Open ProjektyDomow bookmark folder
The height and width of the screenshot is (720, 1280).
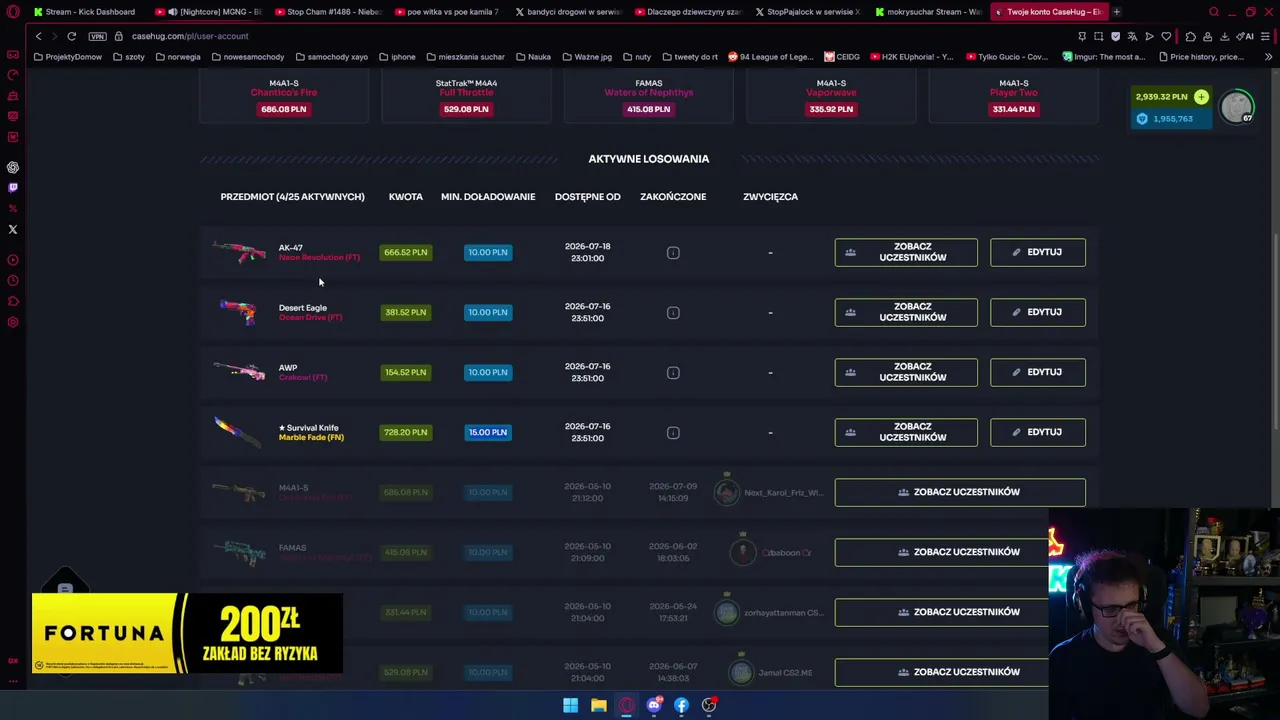tap(68, 57)
